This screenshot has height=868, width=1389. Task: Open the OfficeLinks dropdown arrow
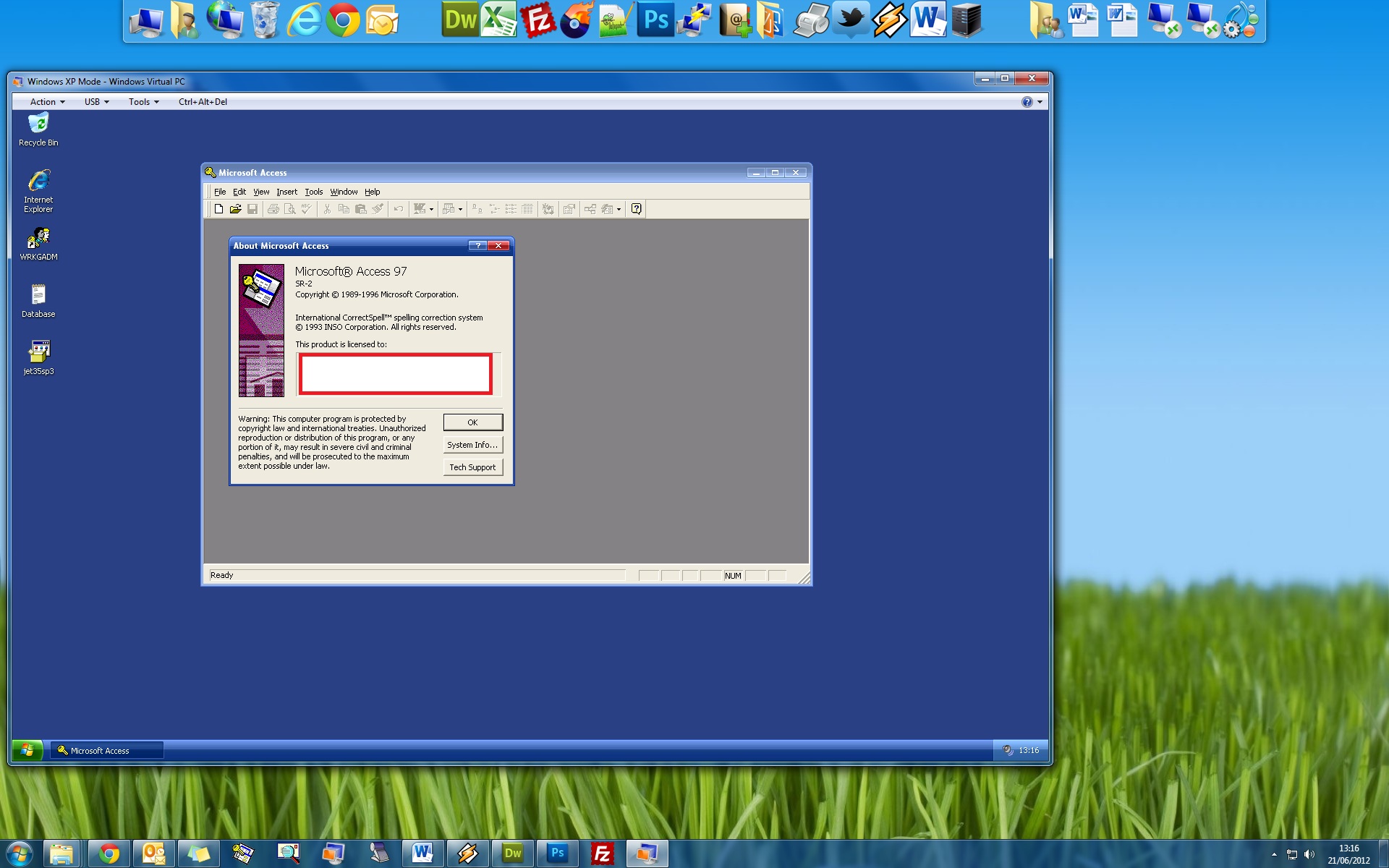(431, 209)
